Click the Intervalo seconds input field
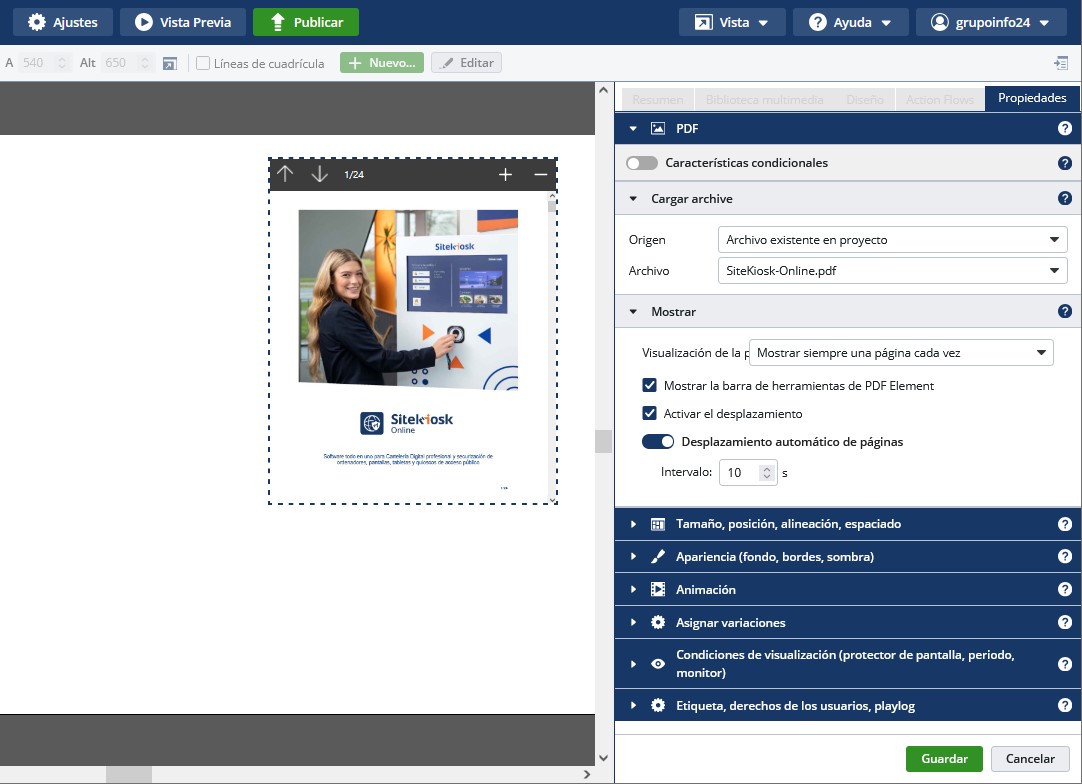 coord(740,473)
